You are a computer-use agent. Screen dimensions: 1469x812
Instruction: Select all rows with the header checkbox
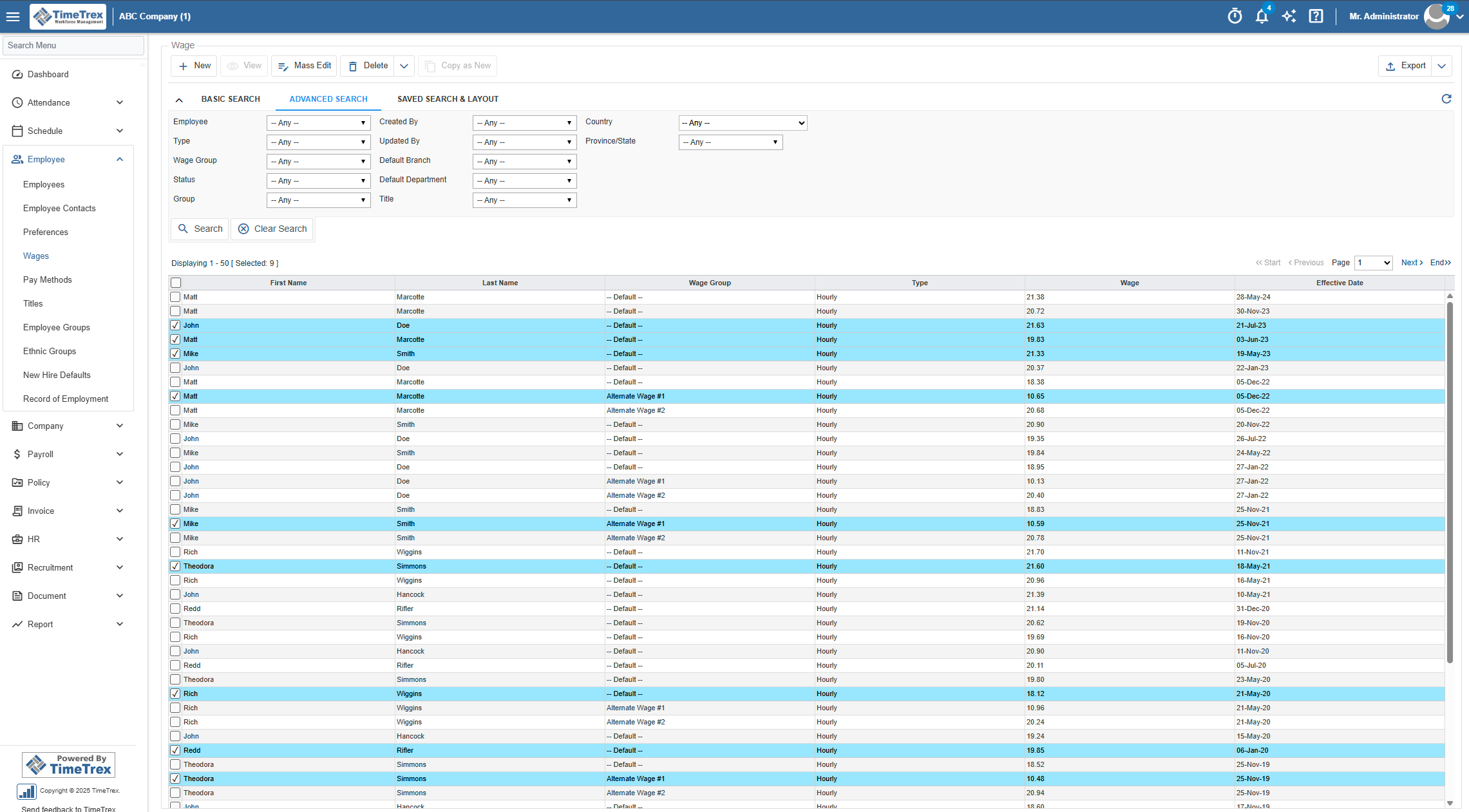[x=175, y=282]
